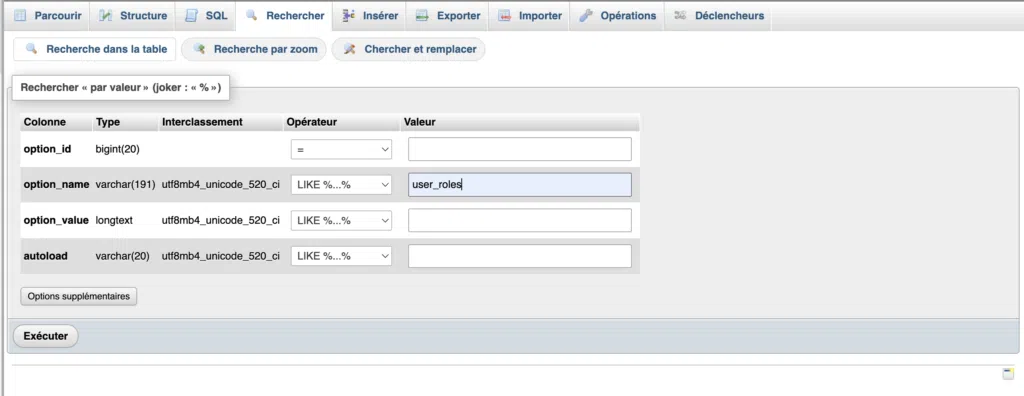
Task: Click the Structure tab icon
Action: coord(106,16)
